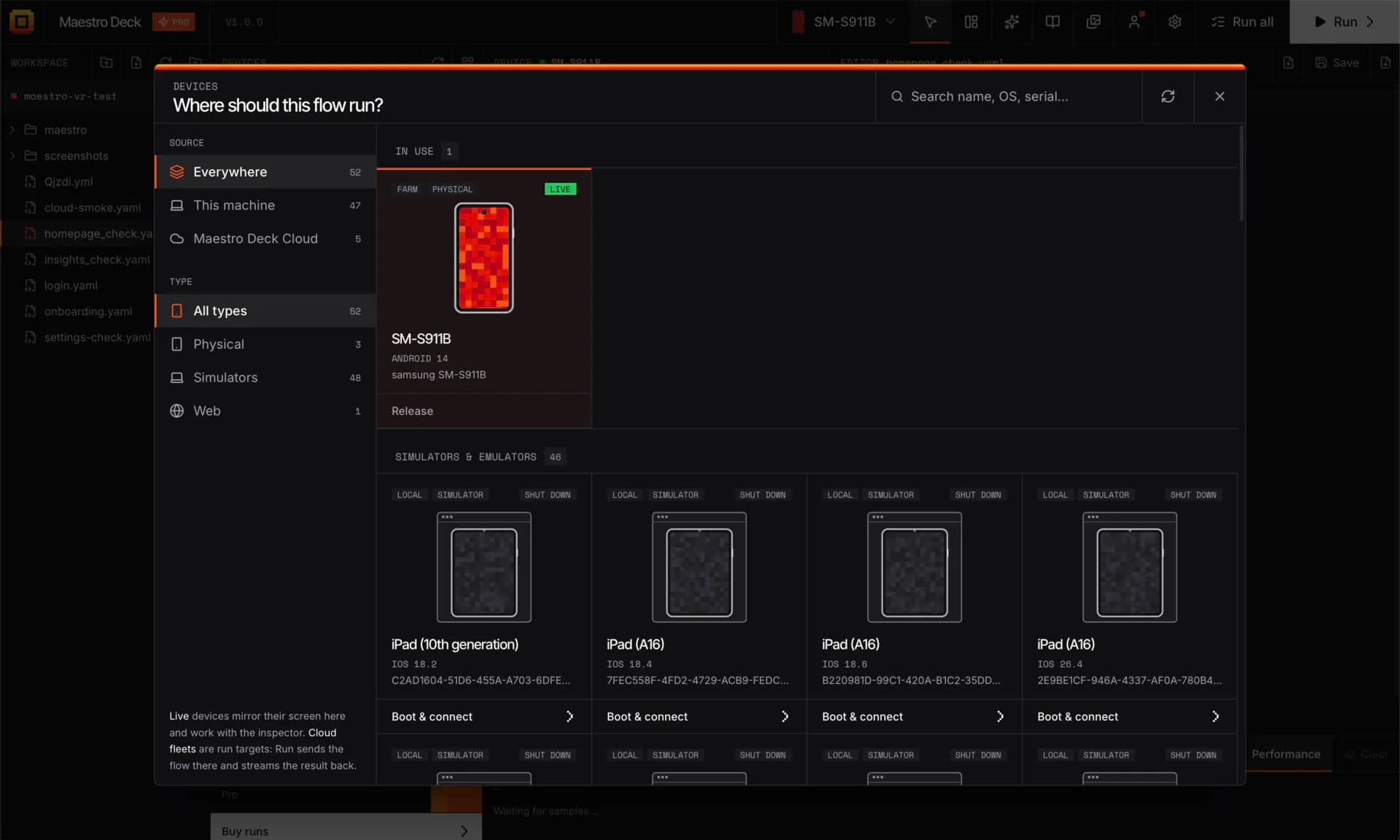Click the sparkles AI icon in top bar
This screenshot has width=1400, height=840.
click(x=1011, y=22)
